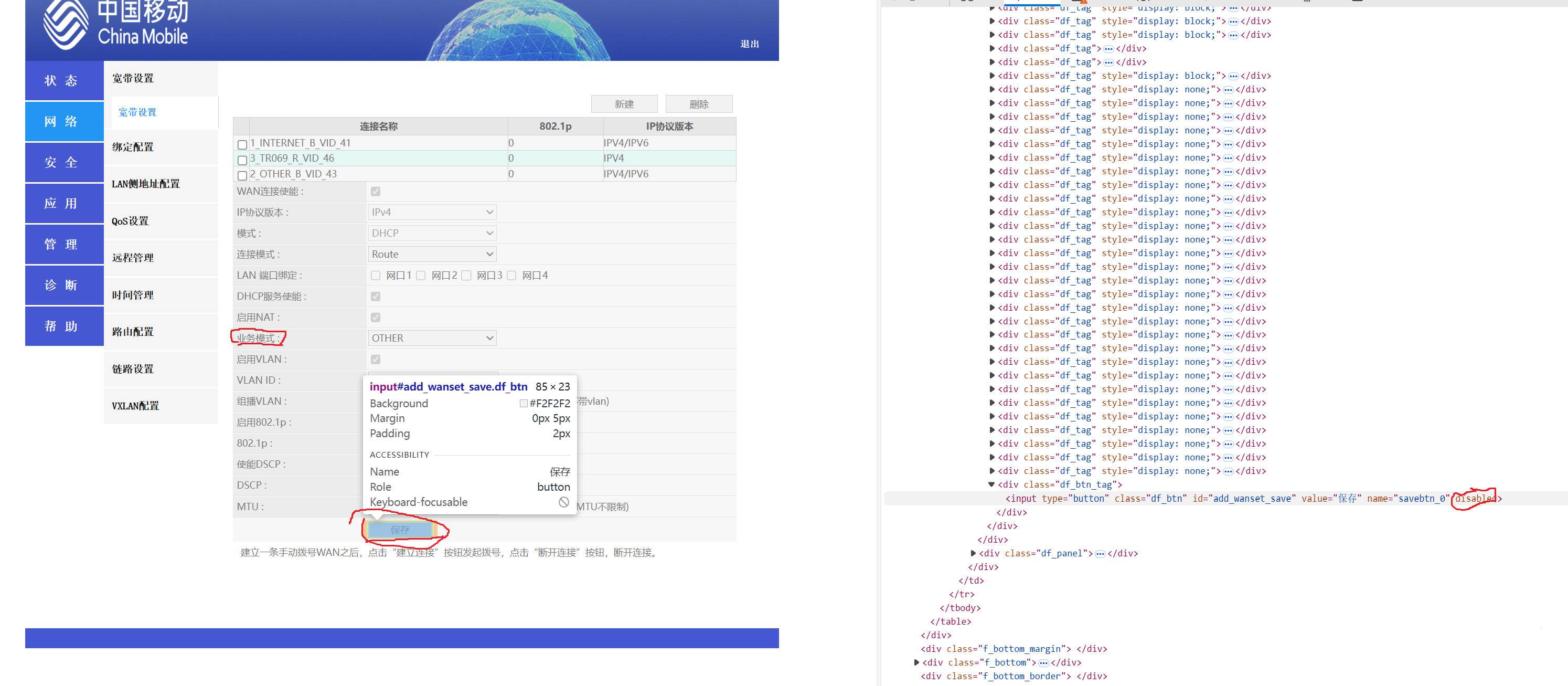Toggle the 网口1 LAN port checkbox
This screenshot has width=1568, height=686.
[376, 276]
